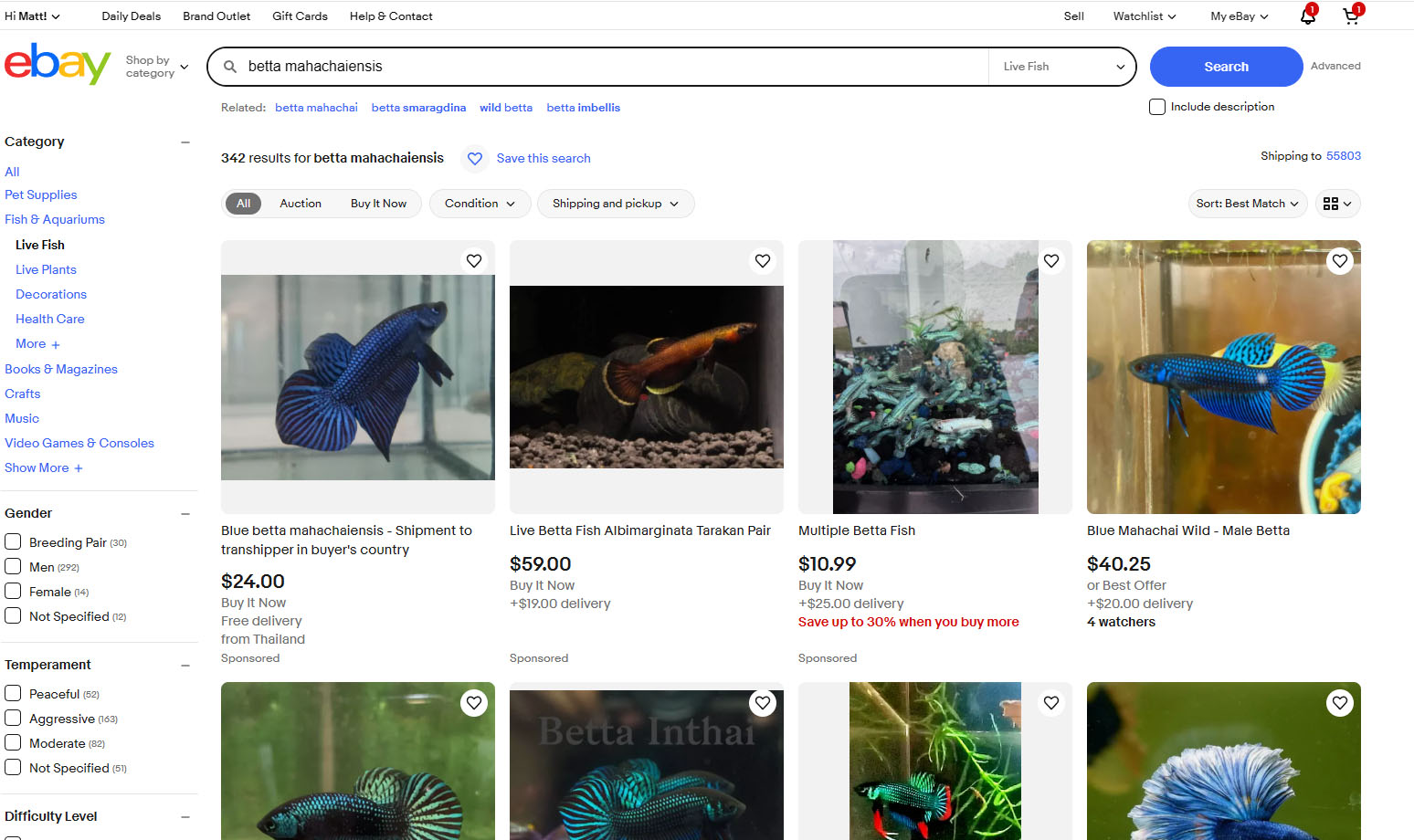Click related search betta imbellis
1414x840 pixels.
(583, 108)
